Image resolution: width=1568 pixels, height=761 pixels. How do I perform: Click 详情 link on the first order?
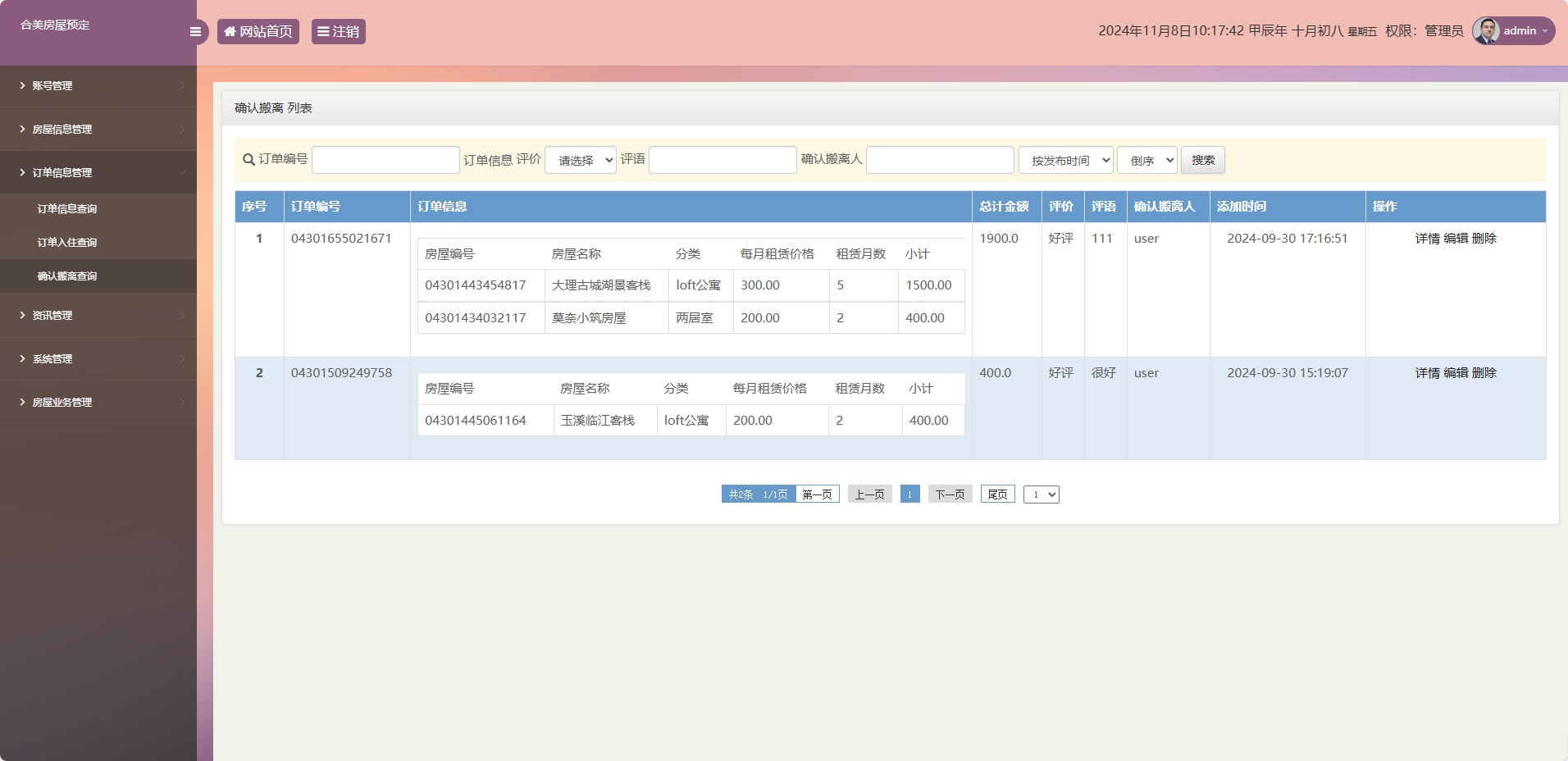pos(1427,239)
